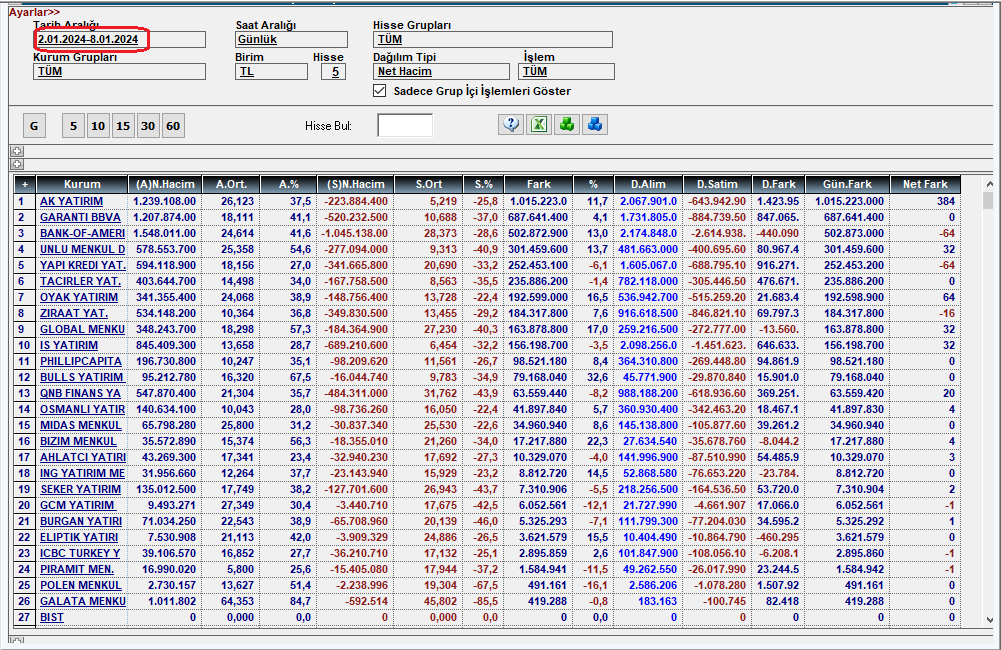Sort by the S.Ort column header

coord(429,184)
